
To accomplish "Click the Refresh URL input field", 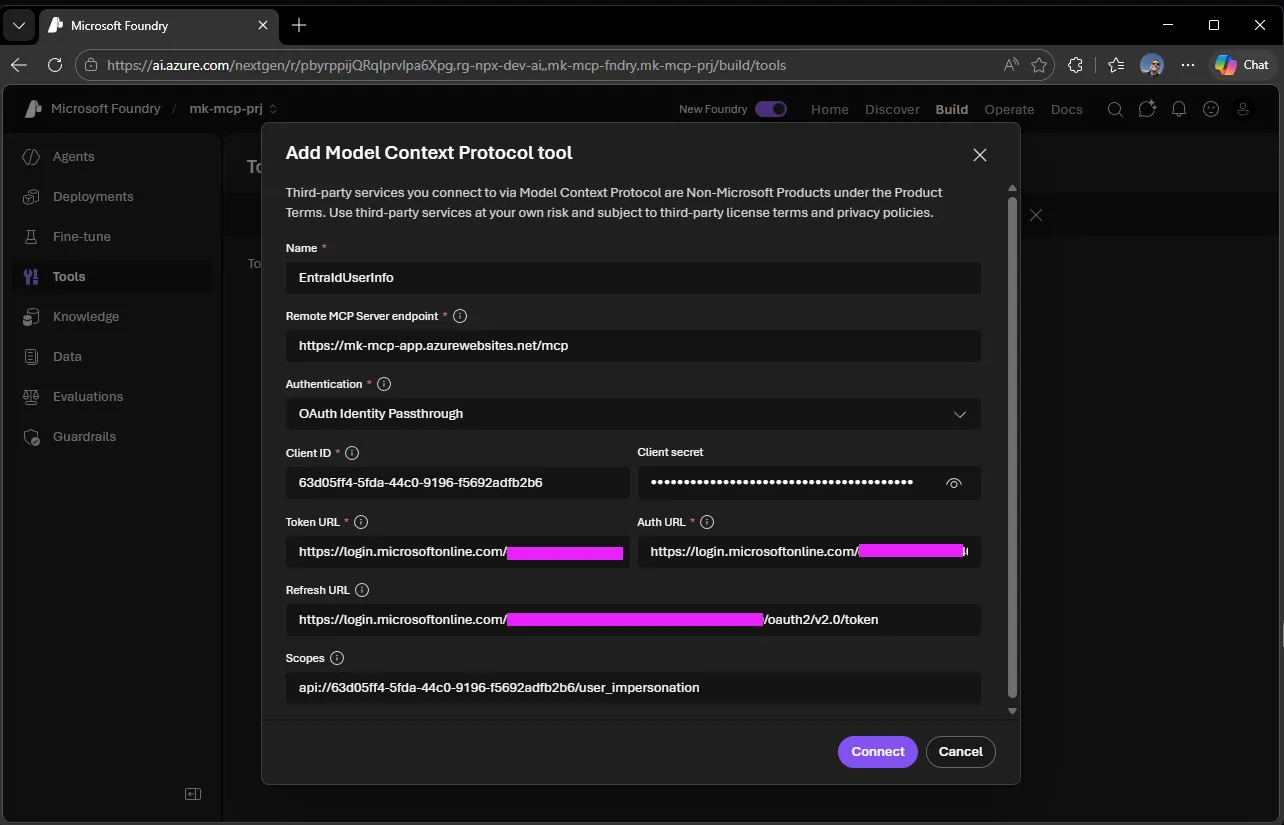I will click(633, 620).
